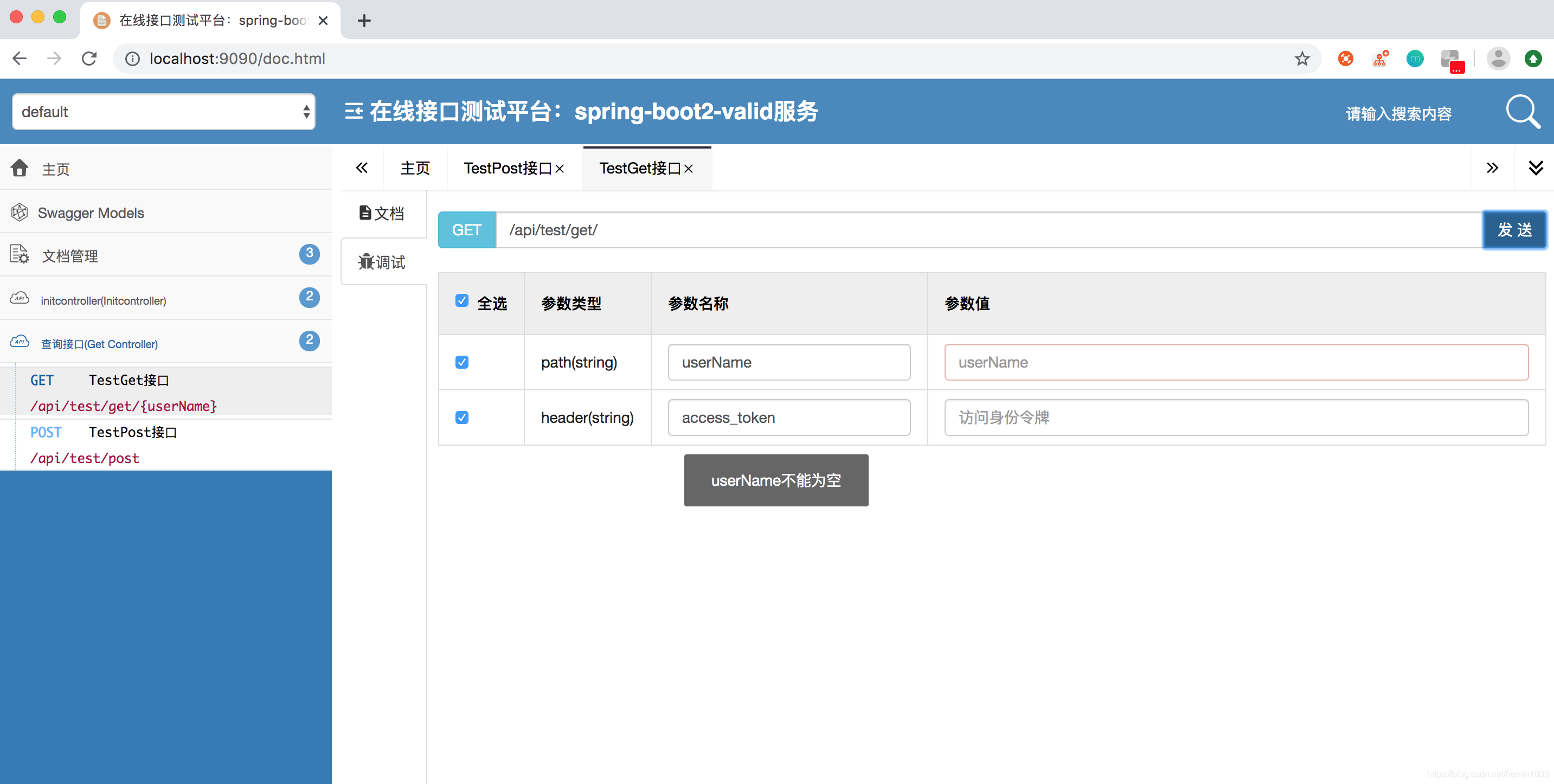This screenshot has width=1554, height=784.
Task: Expand initcontroller(Initcontroller) section in sidebar
Action: 103,300
